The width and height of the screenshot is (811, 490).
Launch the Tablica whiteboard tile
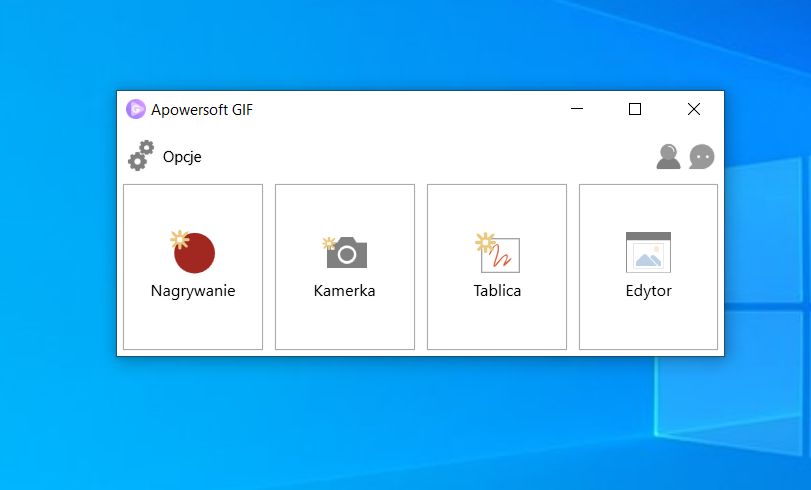[497, 267]
